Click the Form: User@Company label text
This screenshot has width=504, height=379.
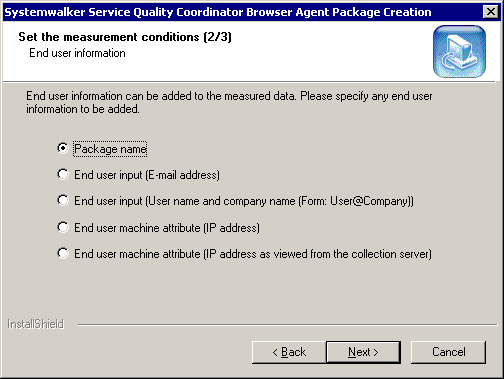[244, 201]
